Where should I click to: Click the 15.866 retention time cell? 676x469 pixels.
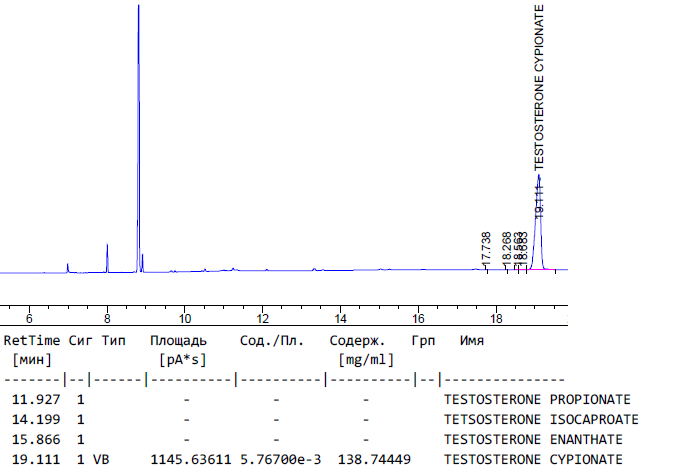pos(32,439)
